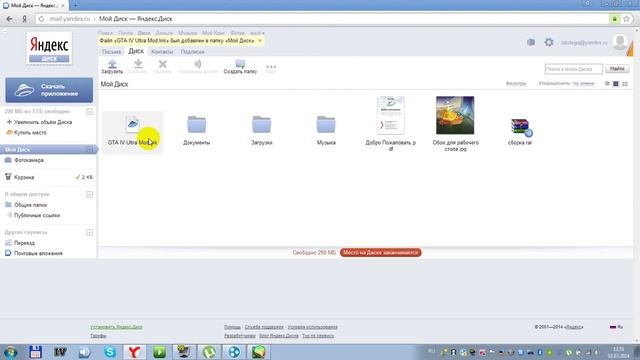
Task: Click the Переезд link in sidebar
Action: 24,243
